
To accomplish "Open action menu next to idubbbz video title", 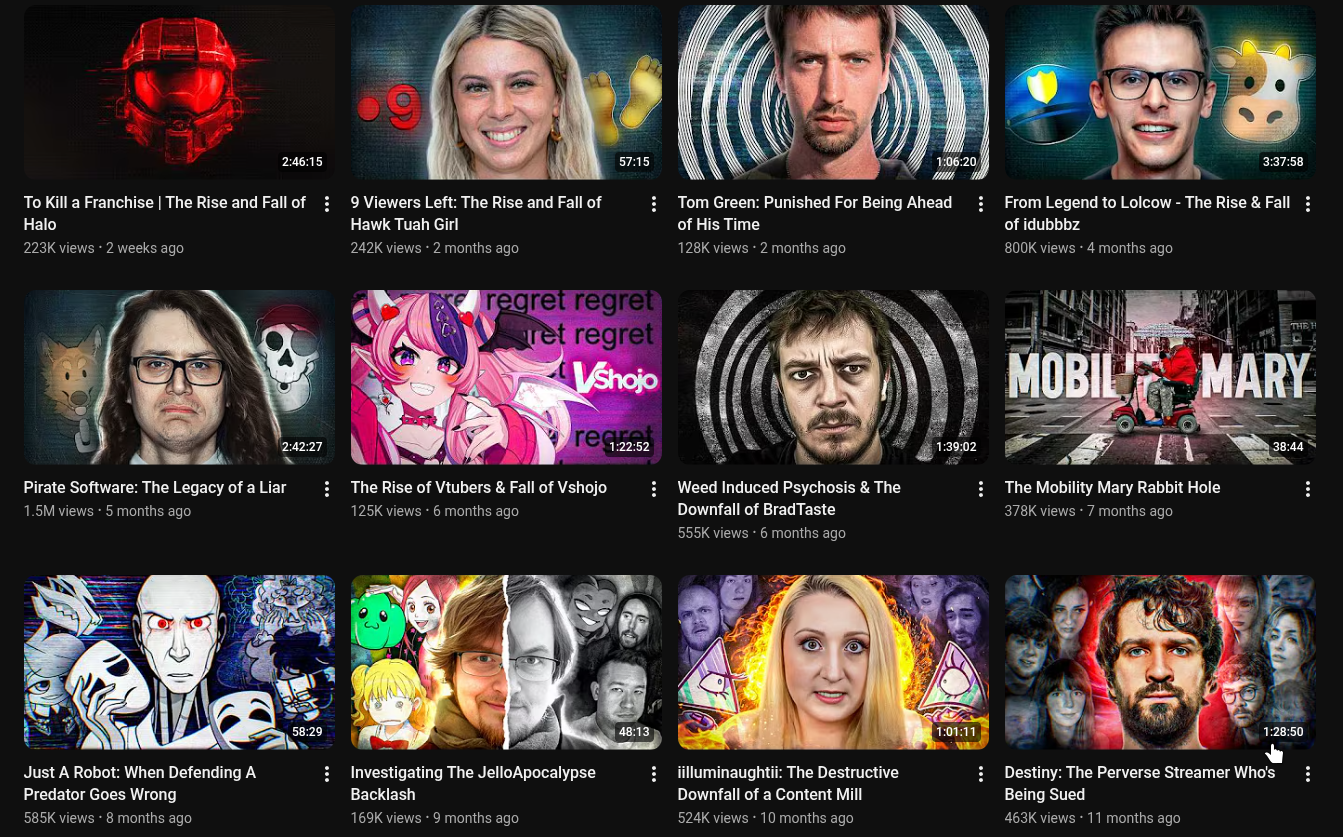I will point(1308,204).
